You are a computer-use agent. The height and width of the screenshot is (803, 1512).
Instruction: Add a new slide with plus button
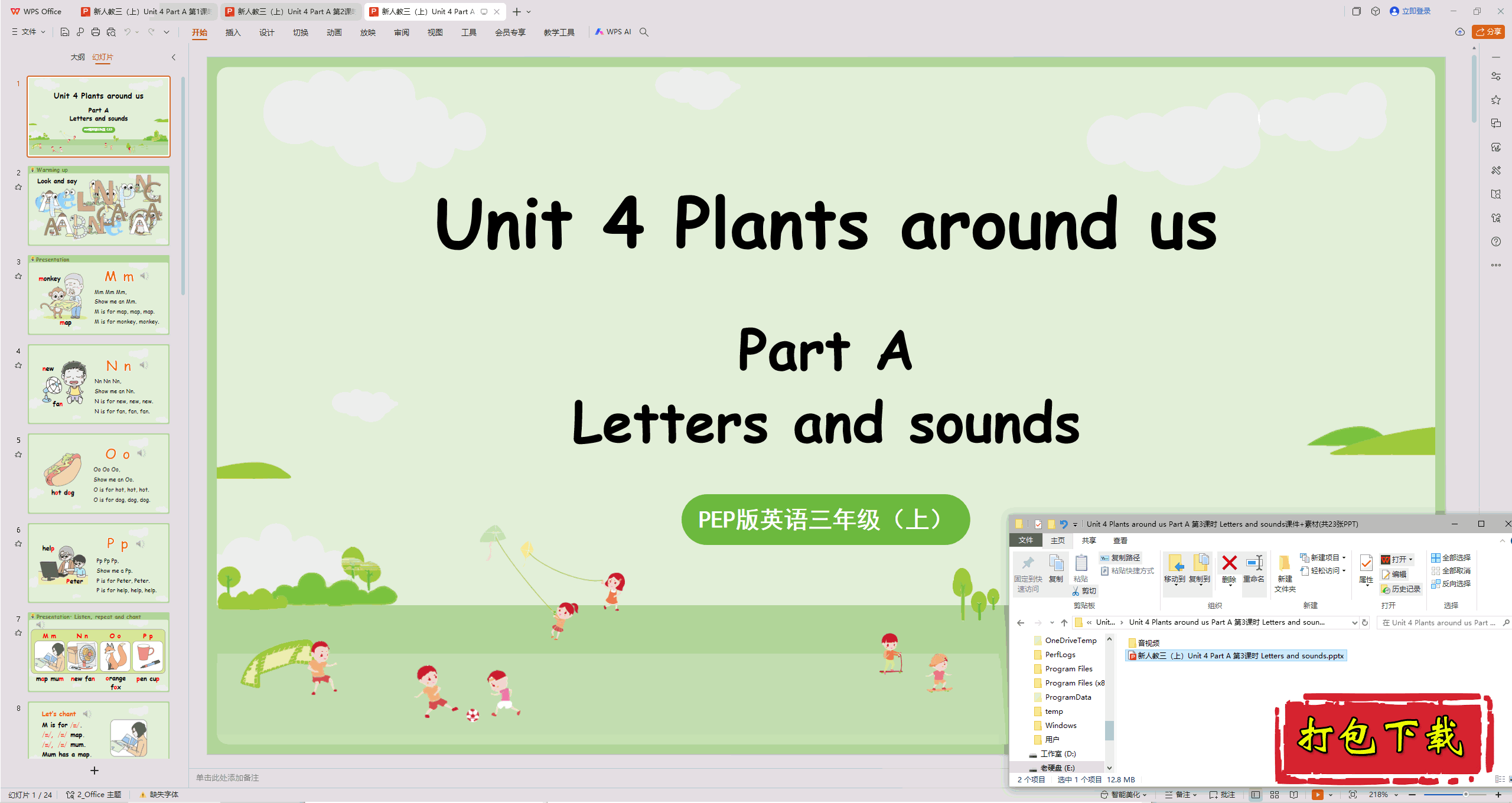pos(94,771)
